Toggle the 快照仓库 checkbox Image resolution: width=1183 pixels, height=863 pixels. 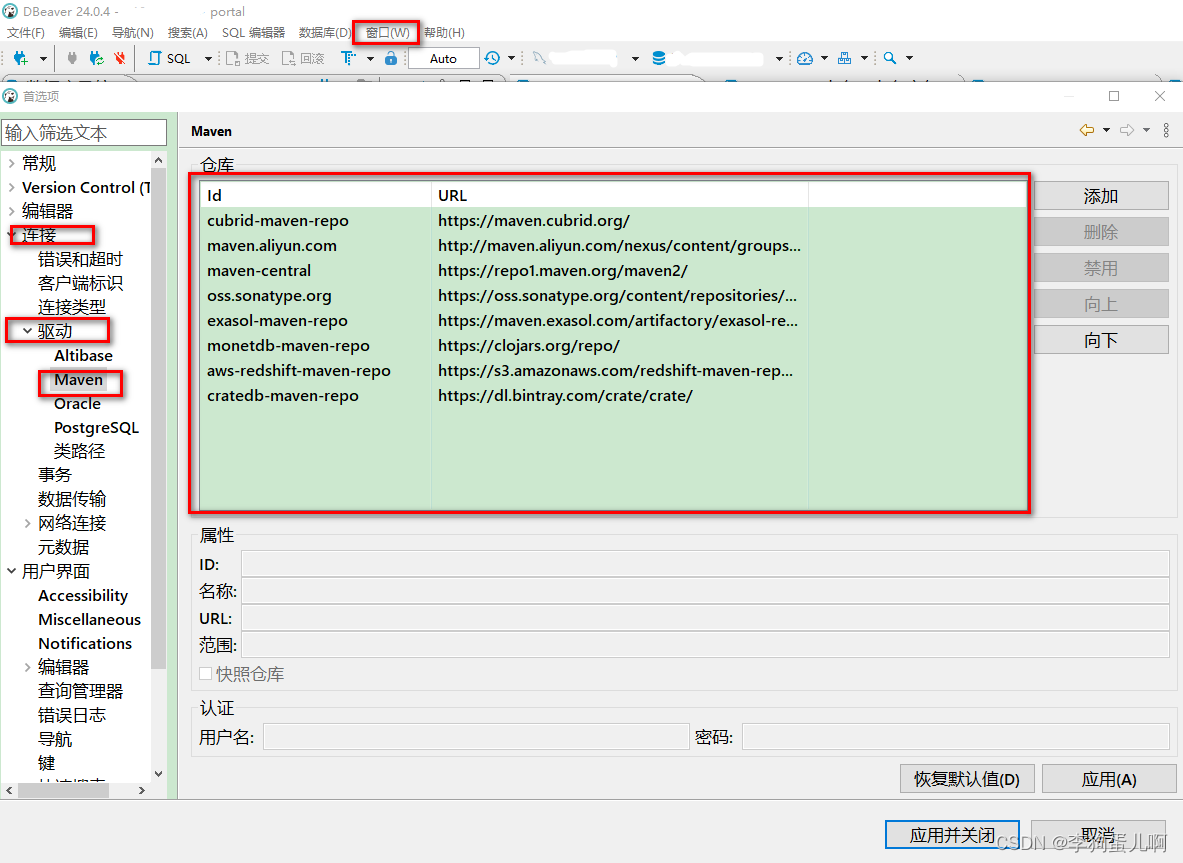point(205,674)
